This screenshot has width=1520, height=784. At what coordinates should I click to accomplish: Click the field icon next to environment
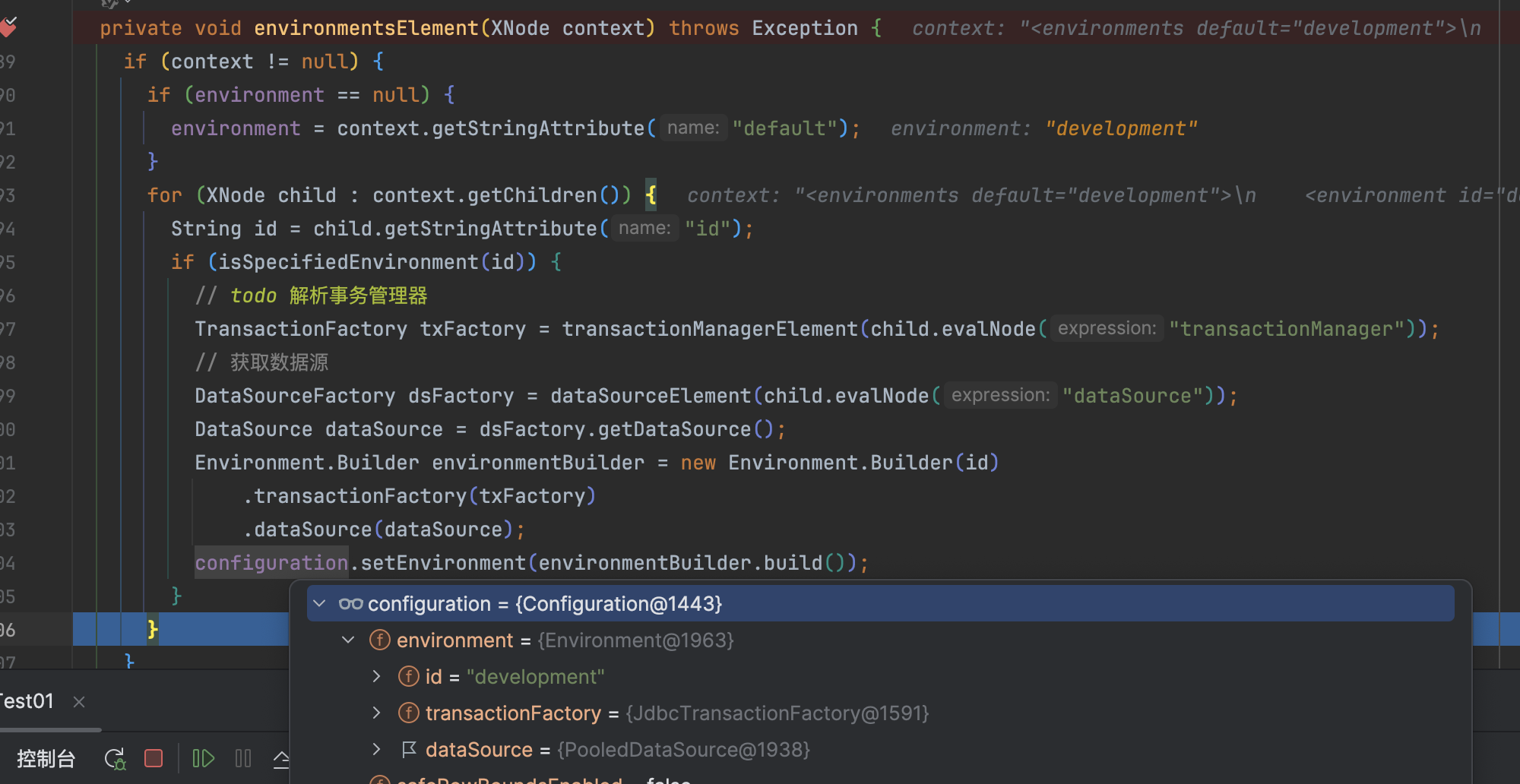pos(380,640)
